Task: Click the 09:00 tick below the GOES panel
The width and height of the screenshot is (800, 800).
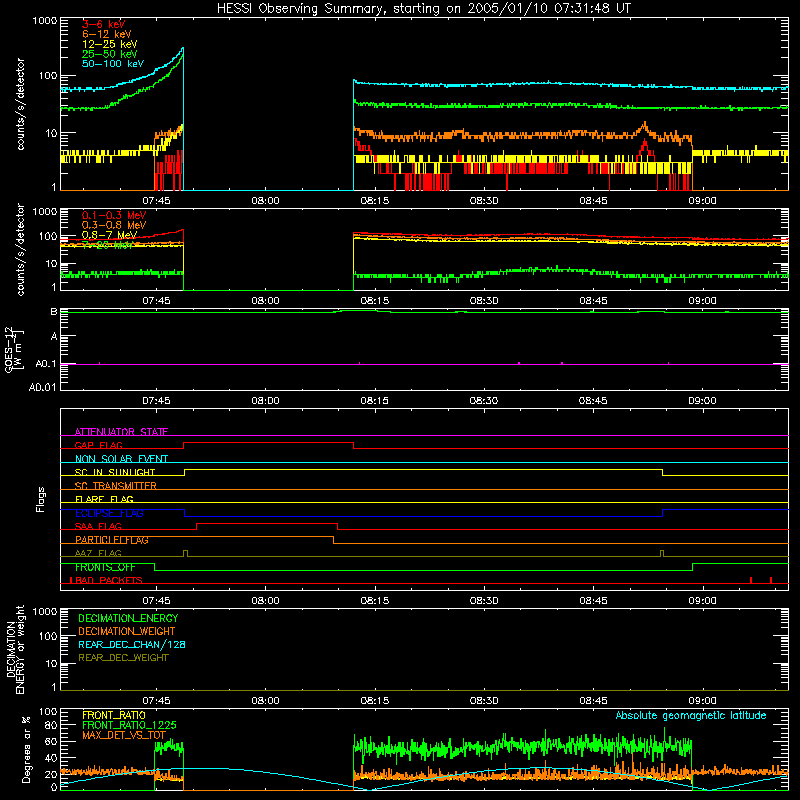Action: 702,401
